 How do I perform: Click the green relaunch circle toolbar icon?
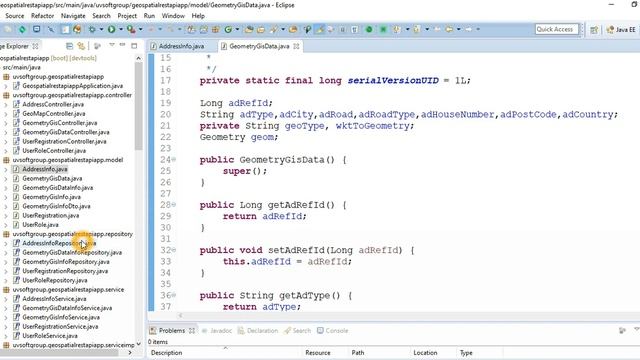[x=369, y=29]
